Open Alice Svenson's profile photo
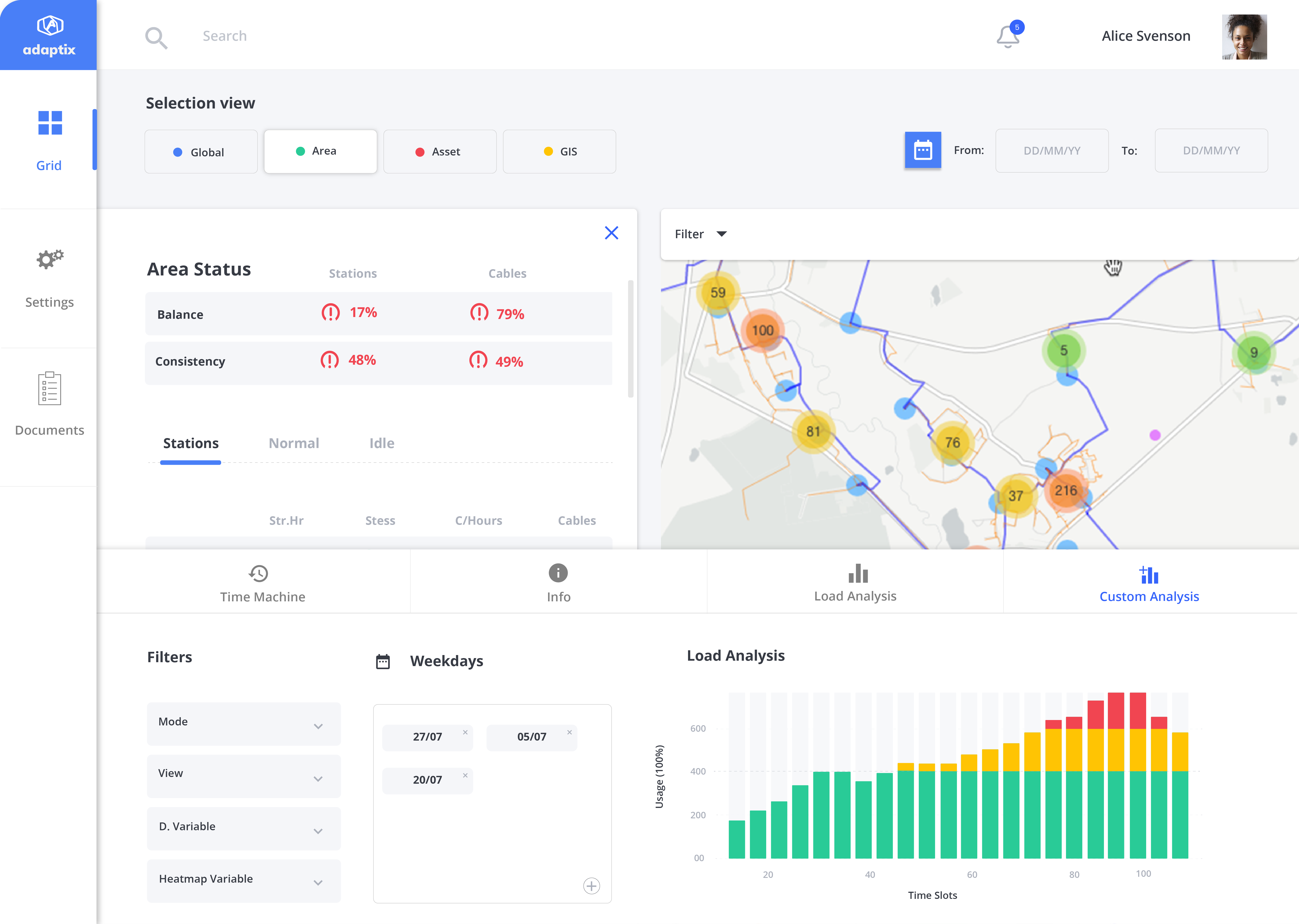Screen dimensions: 1299x924 (x=1244, y=37)
